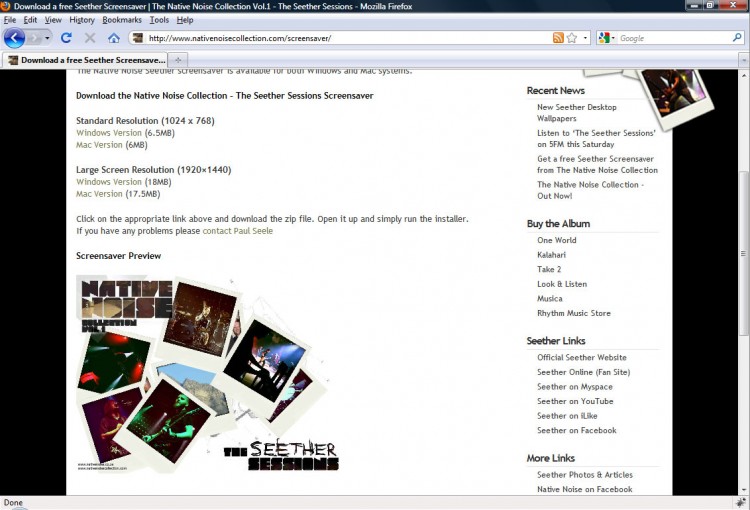Click the 'Done' status bar text
750x510 pixels.
point(13,502)
